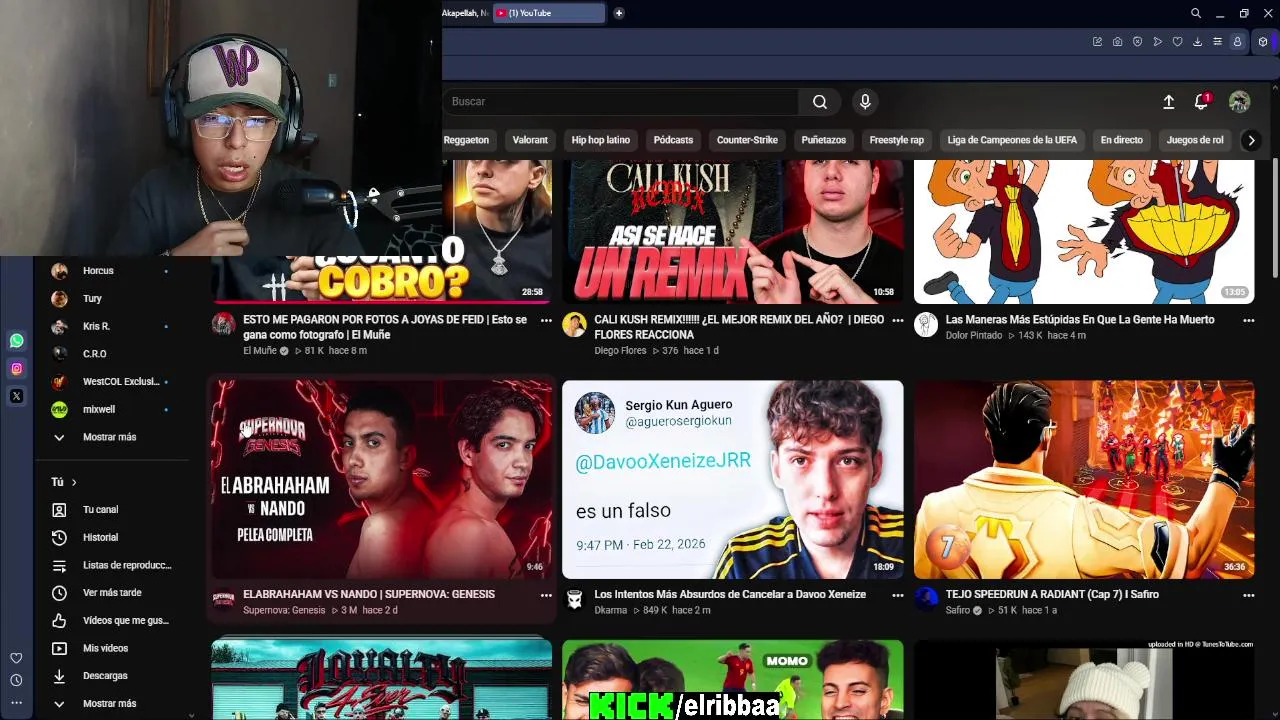
Task: Open options menu for Davoo Xeneize video
Action: pyautogui.click(x=897, y=595)
